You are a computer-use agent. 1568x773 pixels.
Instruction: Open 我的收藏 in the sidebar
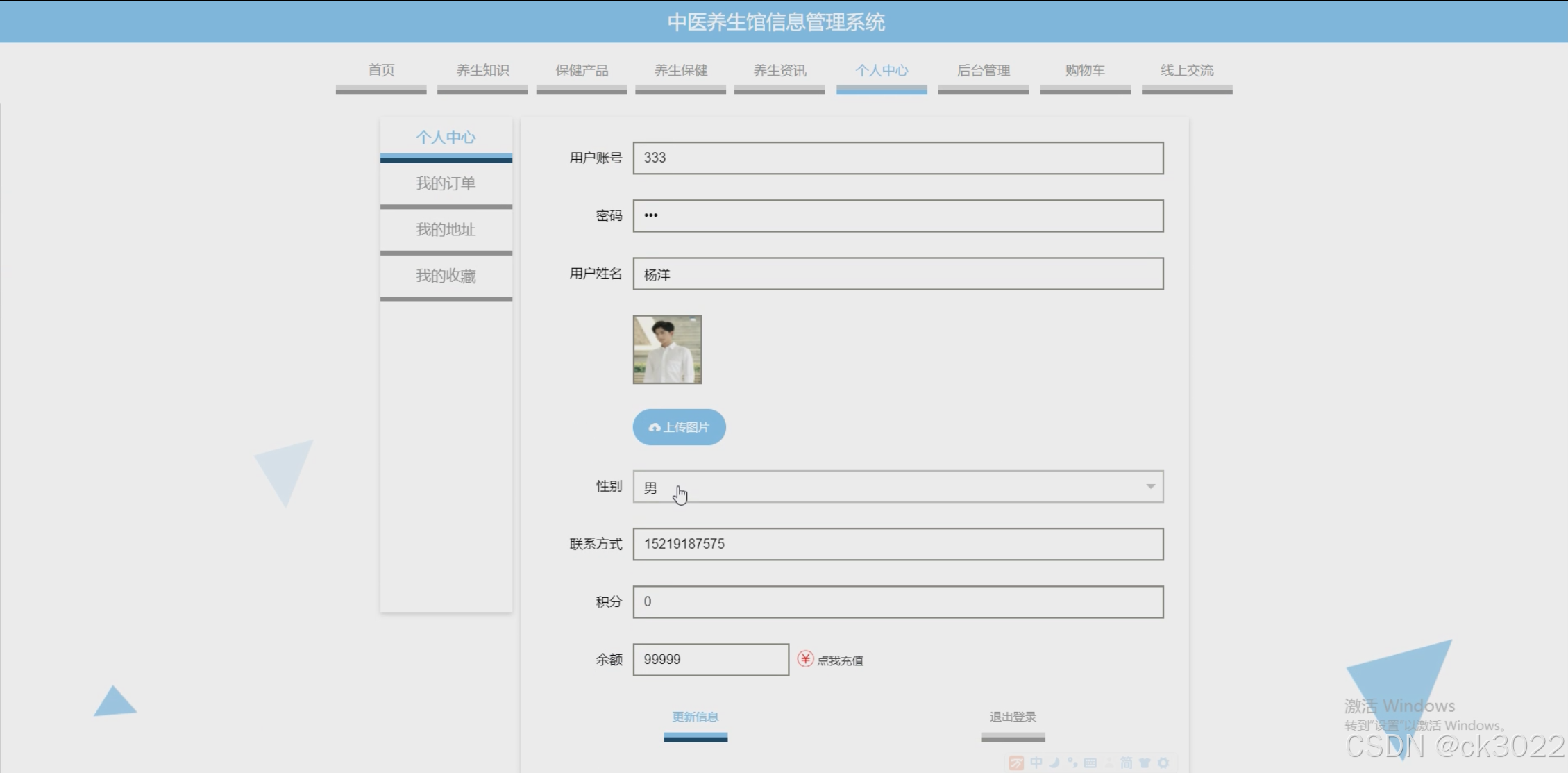[x=446, y=276]
